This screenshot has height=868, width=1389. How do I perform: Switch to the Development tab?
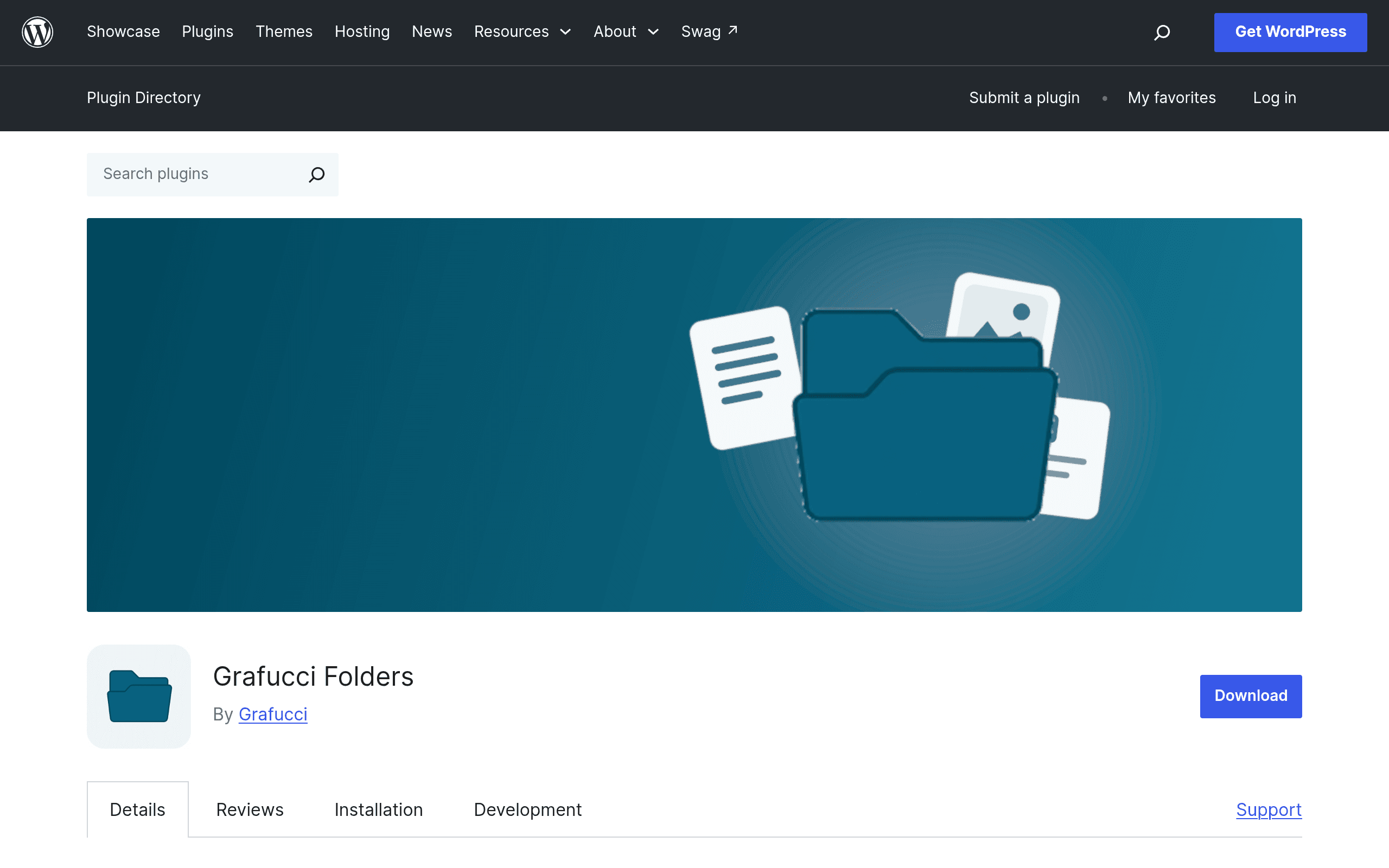[x=527, y=809]
